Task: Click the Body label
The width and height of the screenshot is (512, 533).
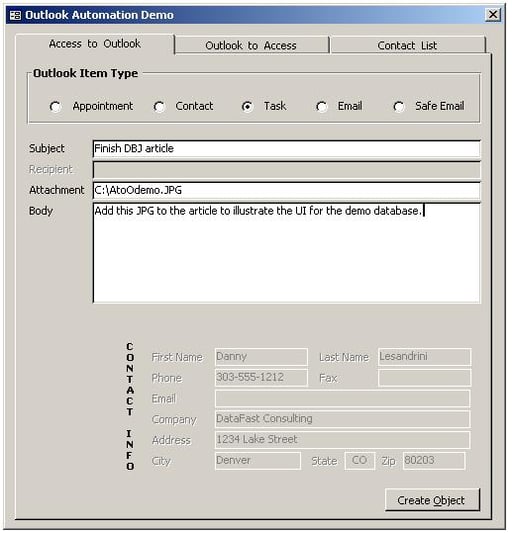Action: click(41, 211)
